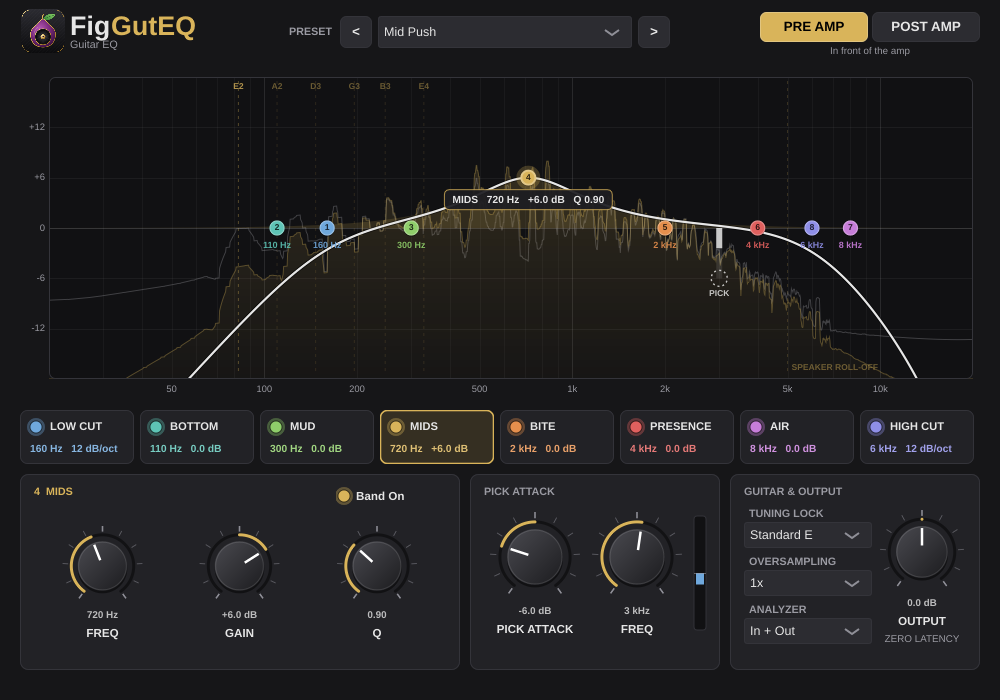This screenshot has height=700, width=1000.
Task: Select the BITE band card
Action: (x=557, y=437)
